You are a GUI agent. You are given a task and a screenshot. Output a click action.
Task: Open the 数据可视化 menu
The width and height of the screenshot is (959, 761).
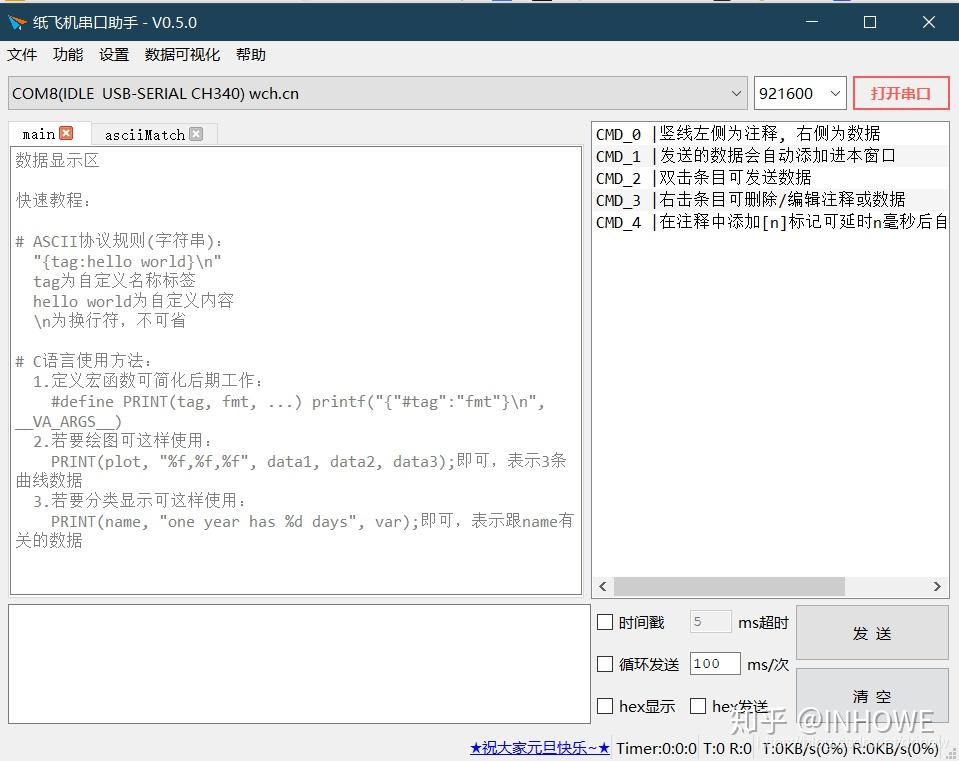click(x=182, y=55)
